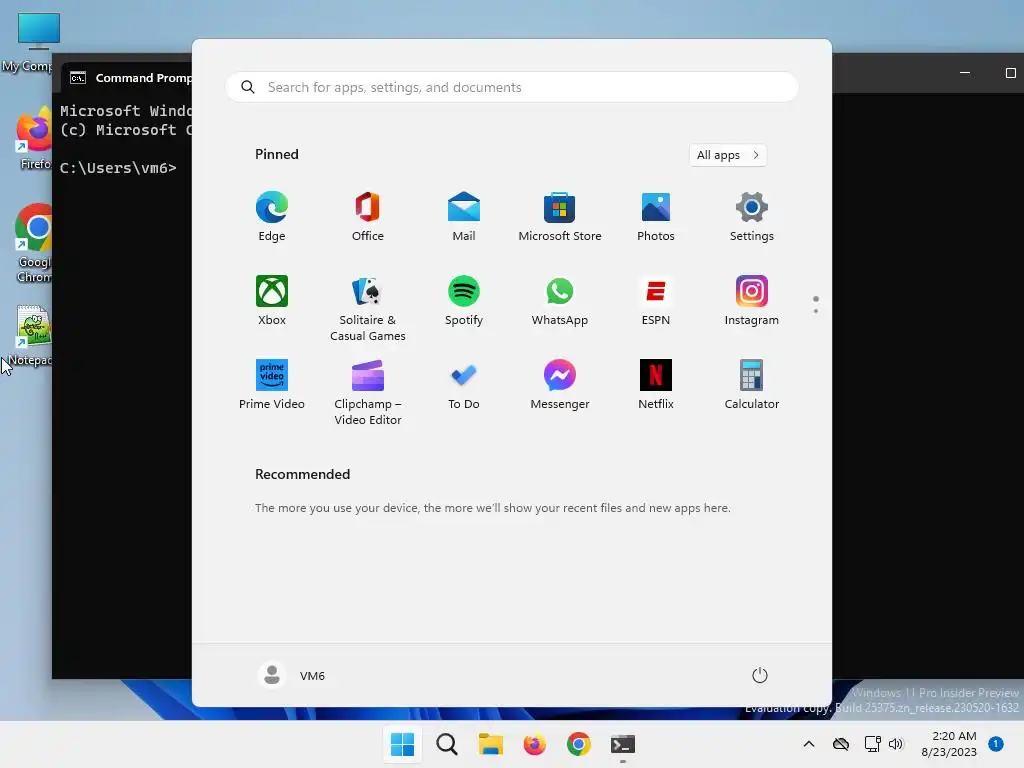Open WhatsApp pinned app

[x=560, y=300]
